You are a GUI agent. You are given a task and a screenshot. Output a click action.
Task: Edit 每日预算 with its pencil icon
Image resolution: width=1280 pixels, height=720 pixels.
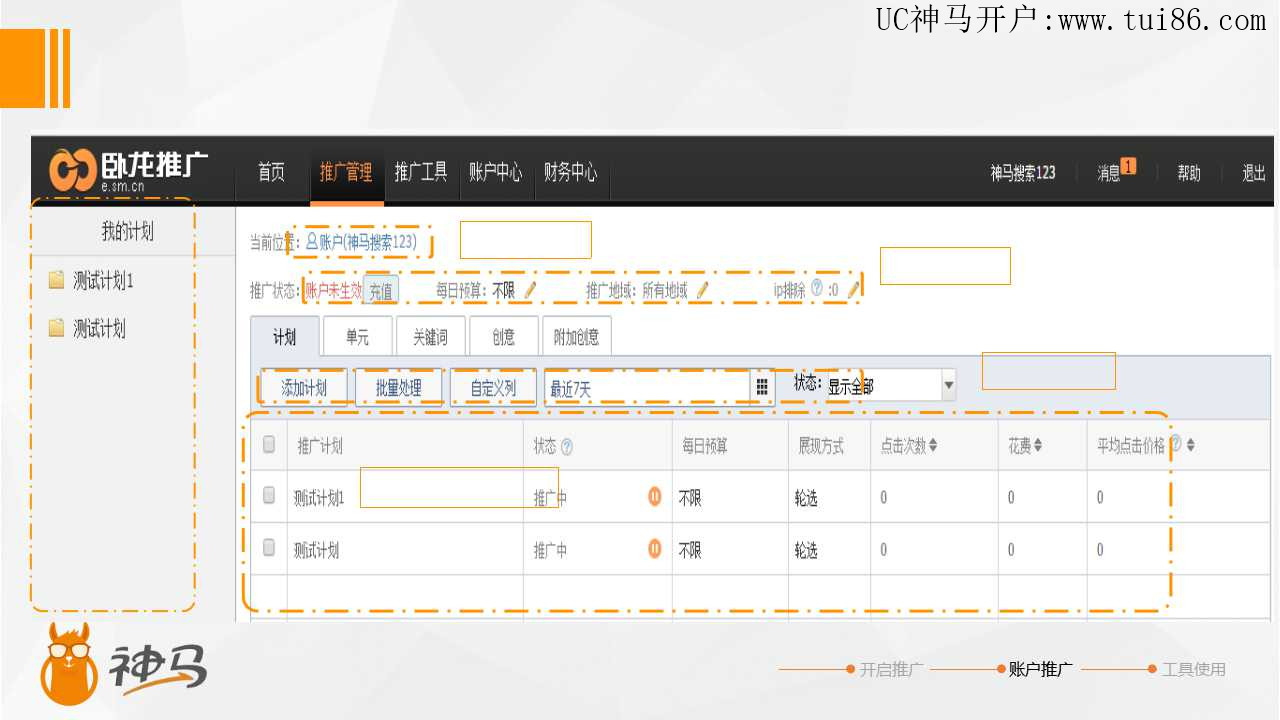[x=530, y=290]
